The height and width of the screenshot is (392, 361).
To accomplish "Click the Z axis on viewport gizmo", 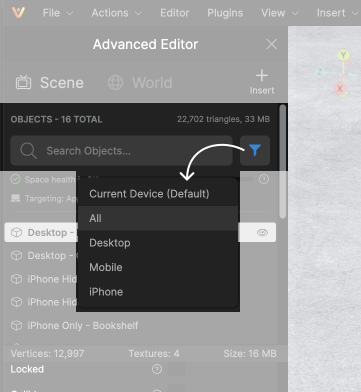I will pos(320,72).
